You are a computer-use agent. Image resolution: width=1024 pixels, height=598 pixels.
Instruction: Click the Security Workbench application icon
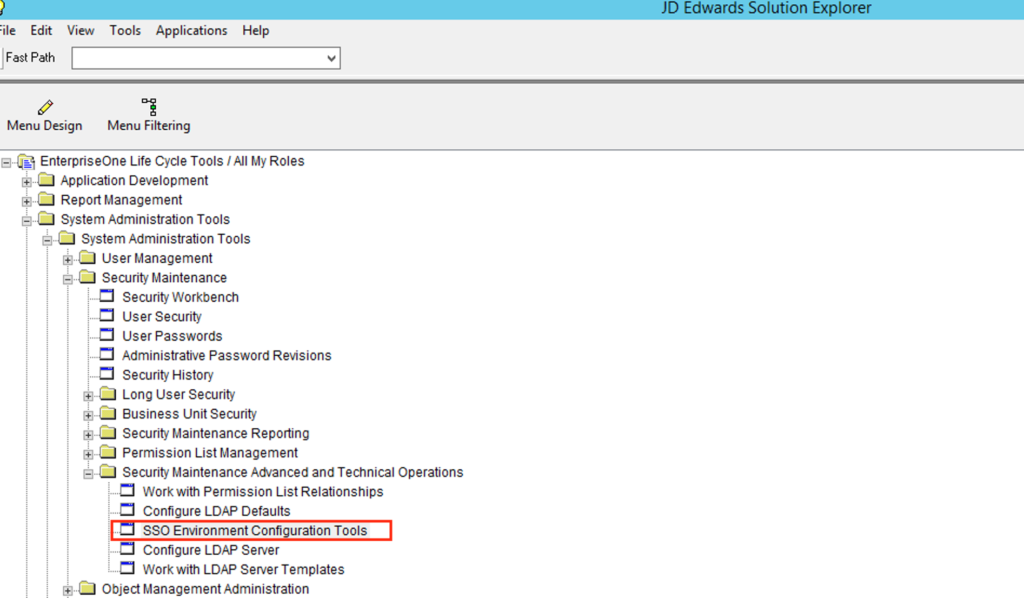coord(107,296)
